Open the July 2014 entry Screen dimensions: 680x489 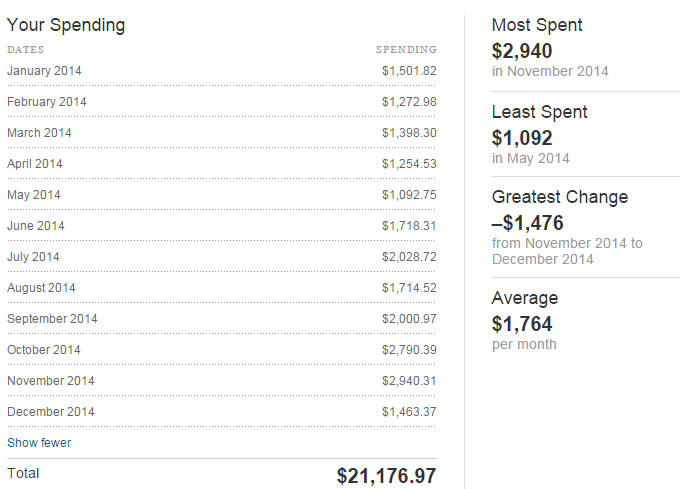pyautogui.click(x=222, y=257)
